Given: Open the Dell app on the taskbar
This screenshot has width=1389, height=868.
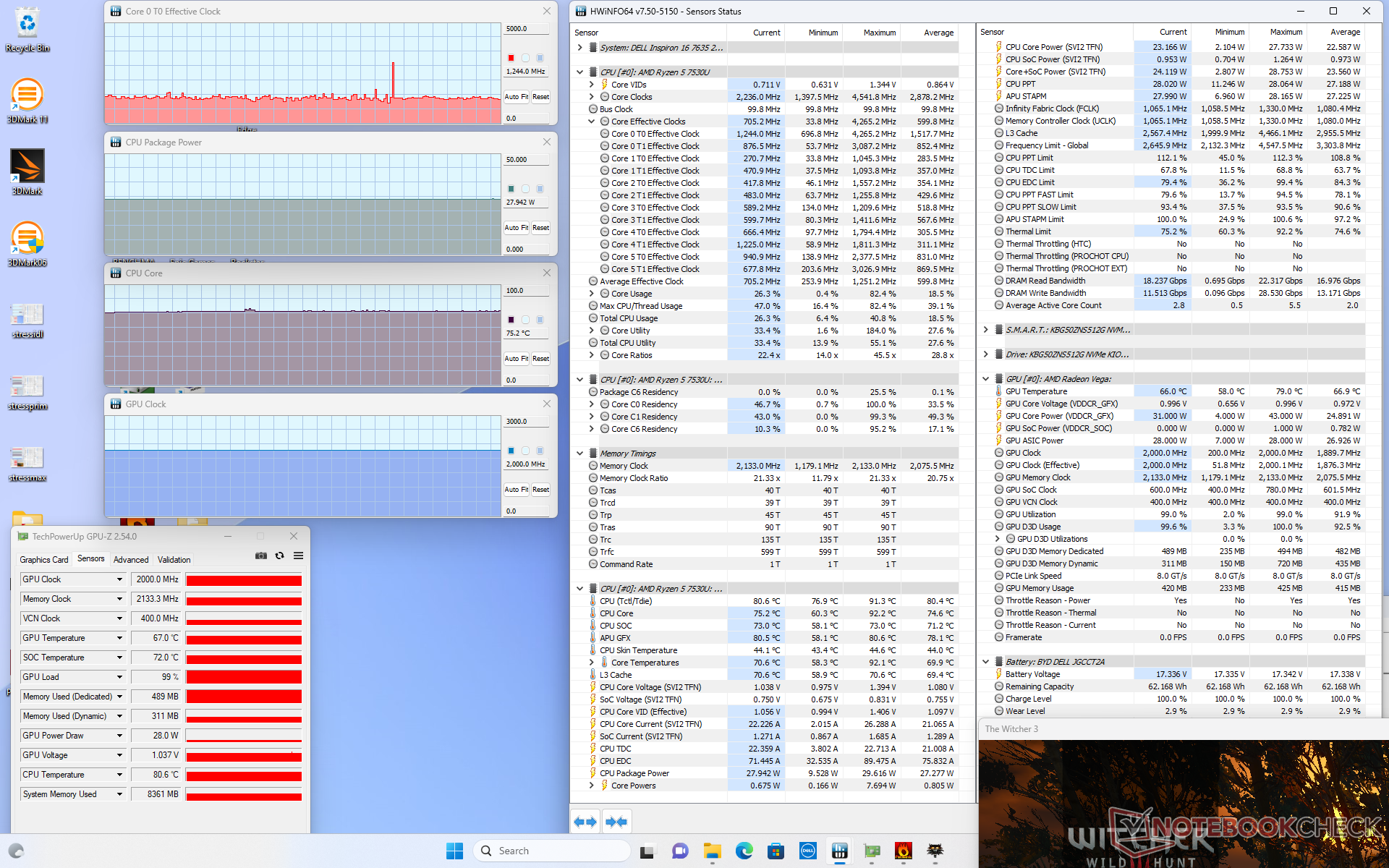Looking at the screenshot, I should coord(808,851).
